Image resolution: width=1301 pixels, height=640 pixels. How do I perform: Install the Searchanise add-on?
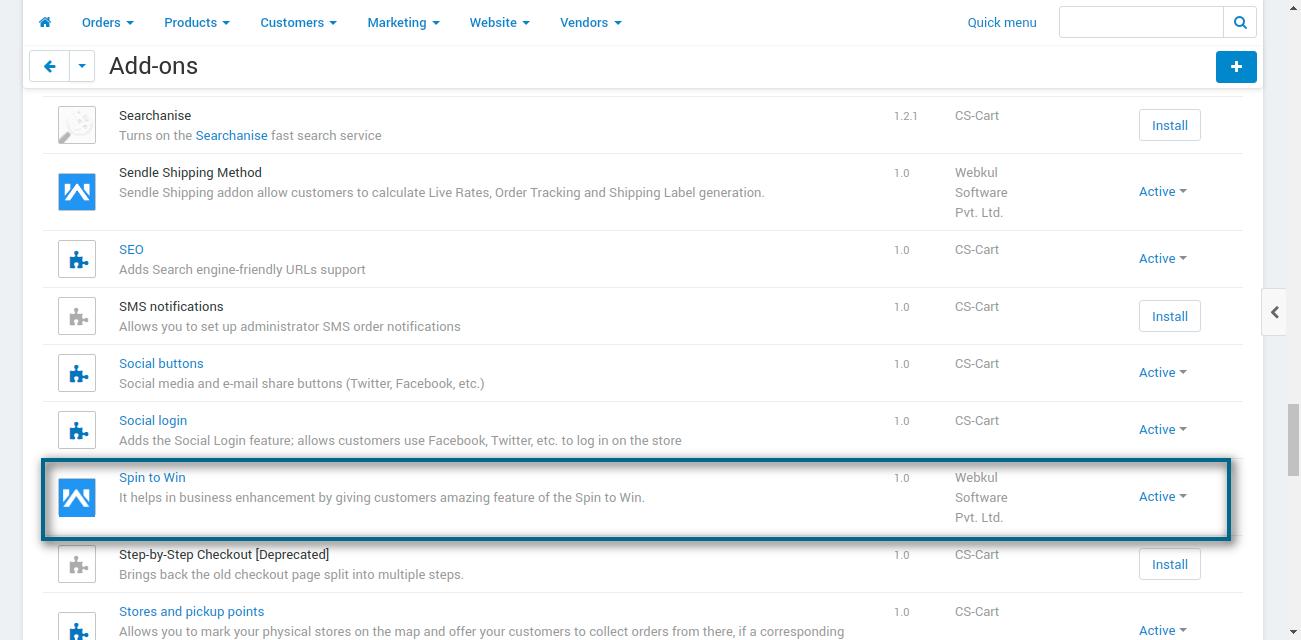click(x=1169, y=125)
